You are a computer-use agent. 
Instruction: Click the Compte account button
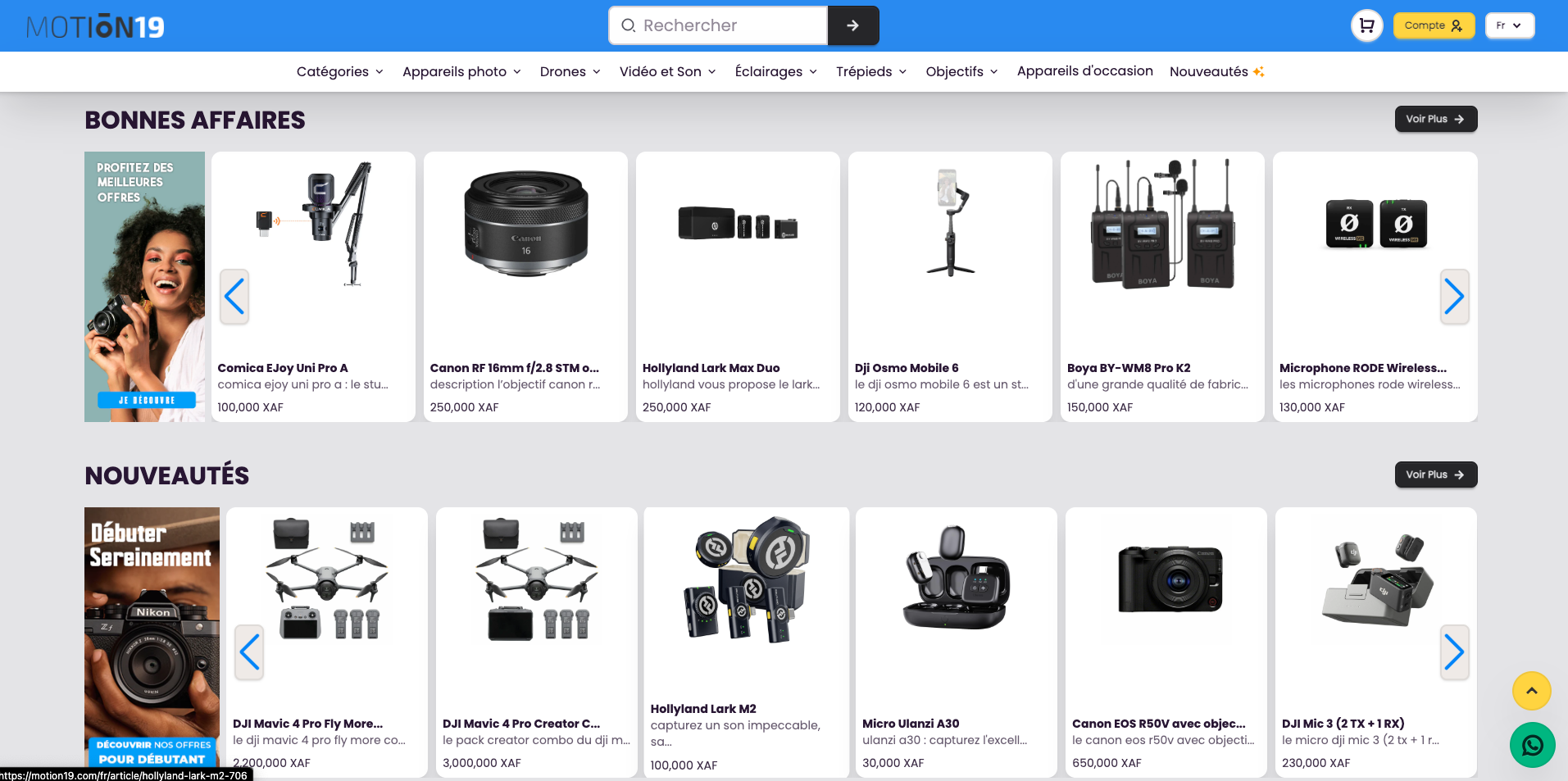[1433, 25]
